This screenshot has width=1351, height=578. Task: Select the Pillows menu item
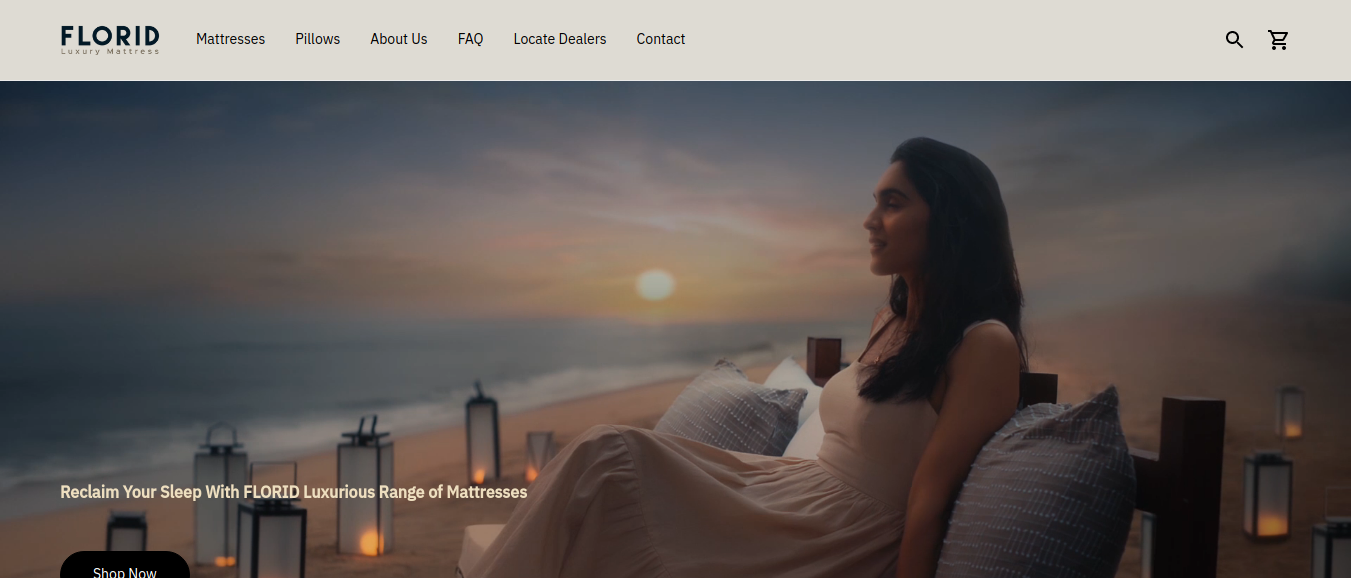click(x=317, y=39)
